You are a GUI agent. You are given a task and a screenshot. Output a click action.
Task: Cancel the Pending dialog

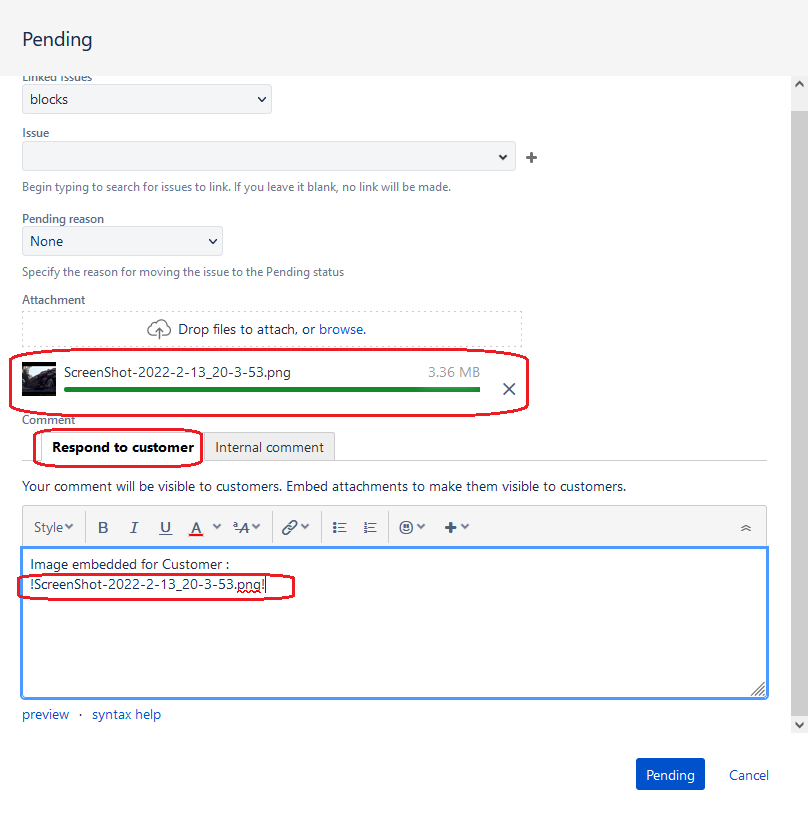coord(749,775)
